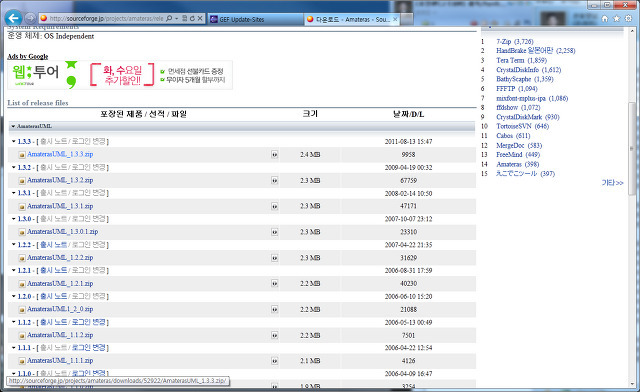The image size is (640, 392).
Task: Click the Ads by Google link
Action: pyautogui.click(x=28, y=56)
